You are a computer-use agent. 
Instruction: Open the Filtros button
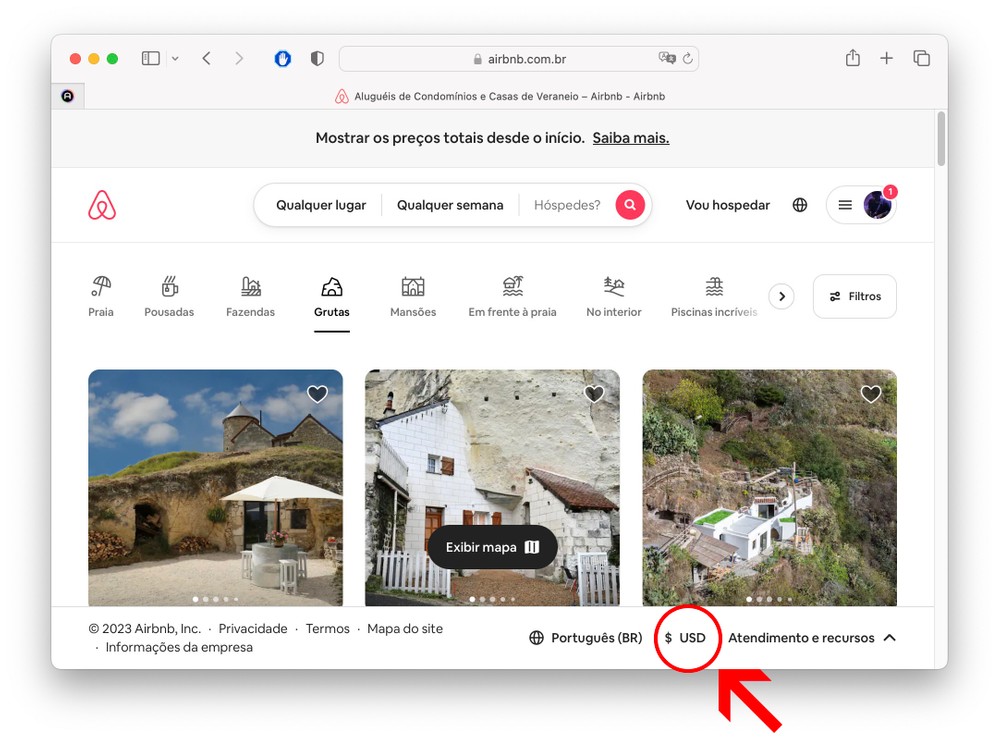(x=854, y=296)
